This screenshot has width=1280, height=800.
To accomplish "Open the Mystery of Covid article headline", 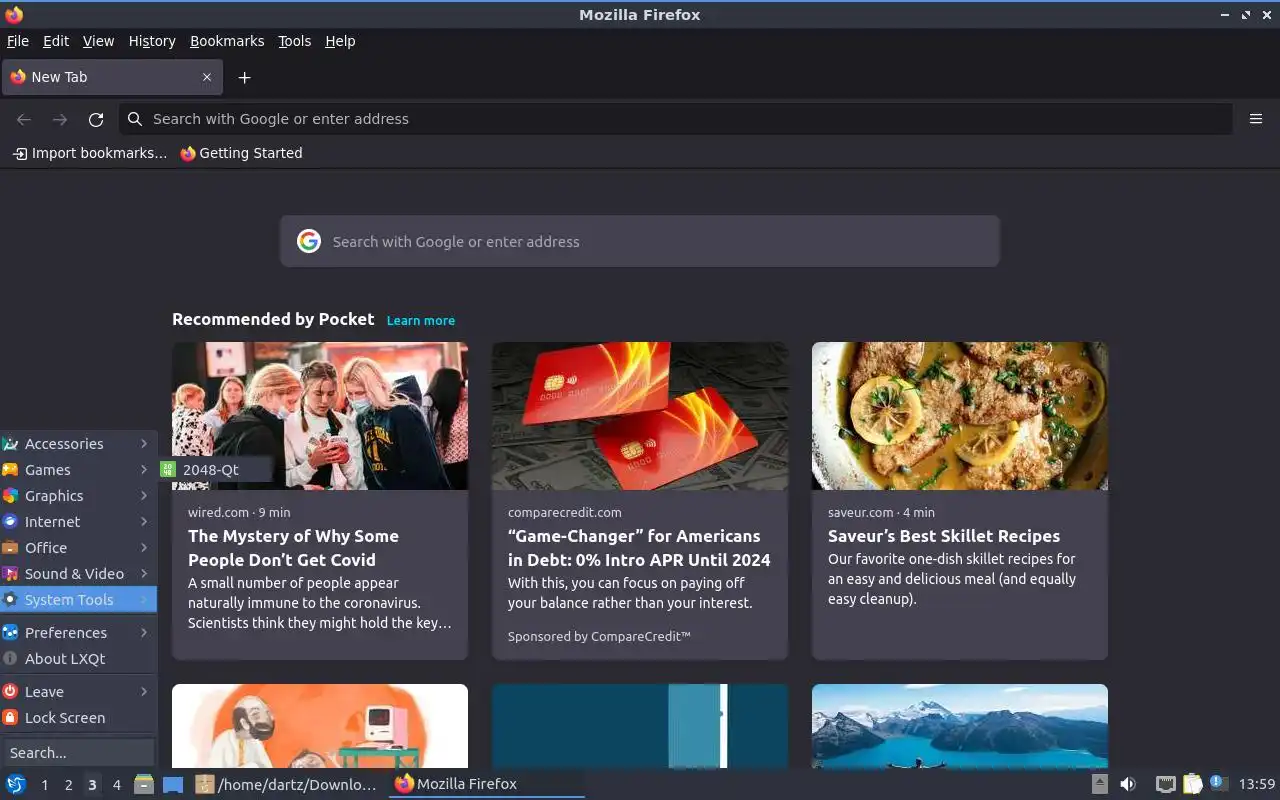I will tap(293, 548).
